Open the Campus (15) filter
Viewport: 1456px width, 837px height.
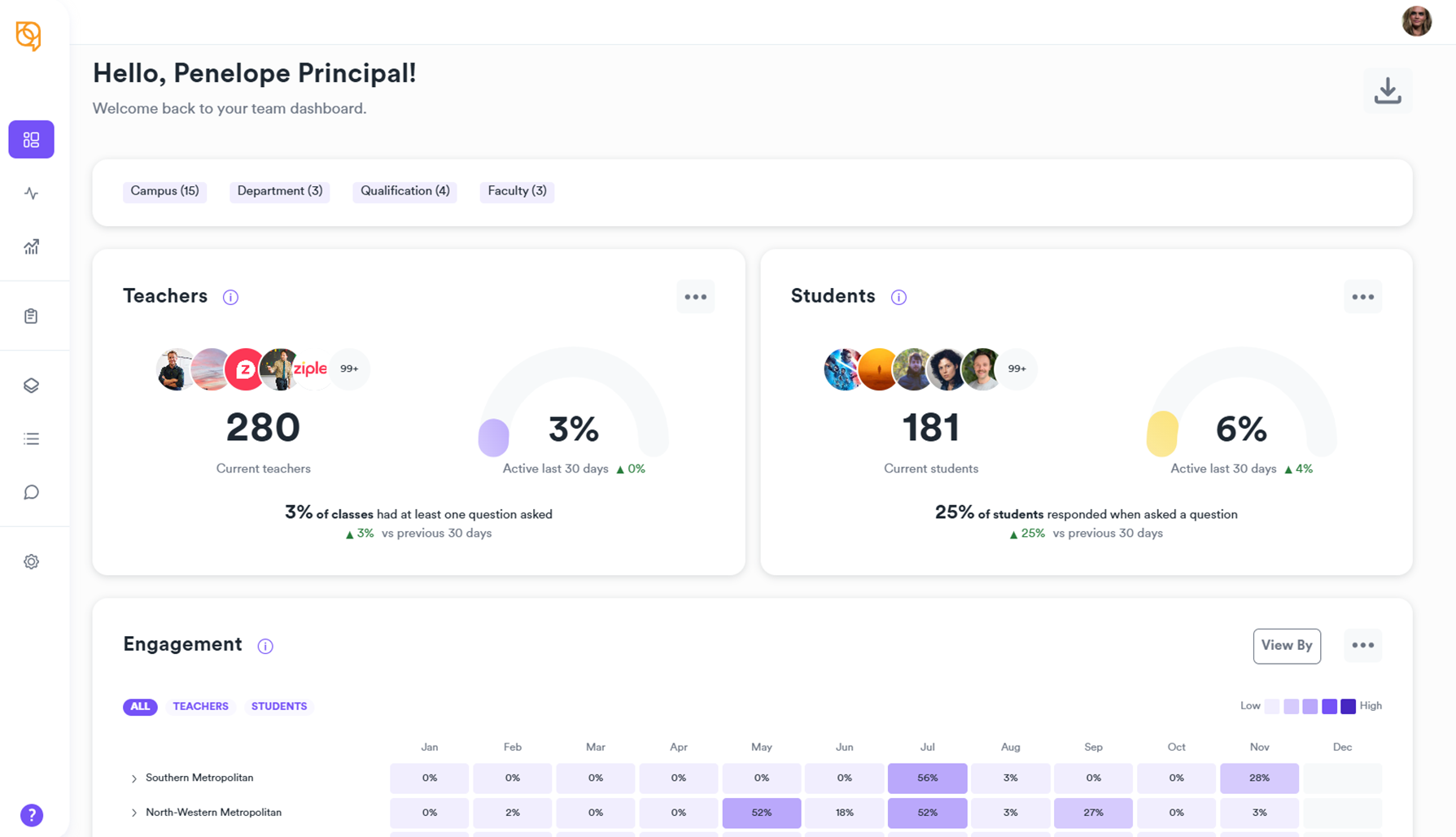point(164,191)
